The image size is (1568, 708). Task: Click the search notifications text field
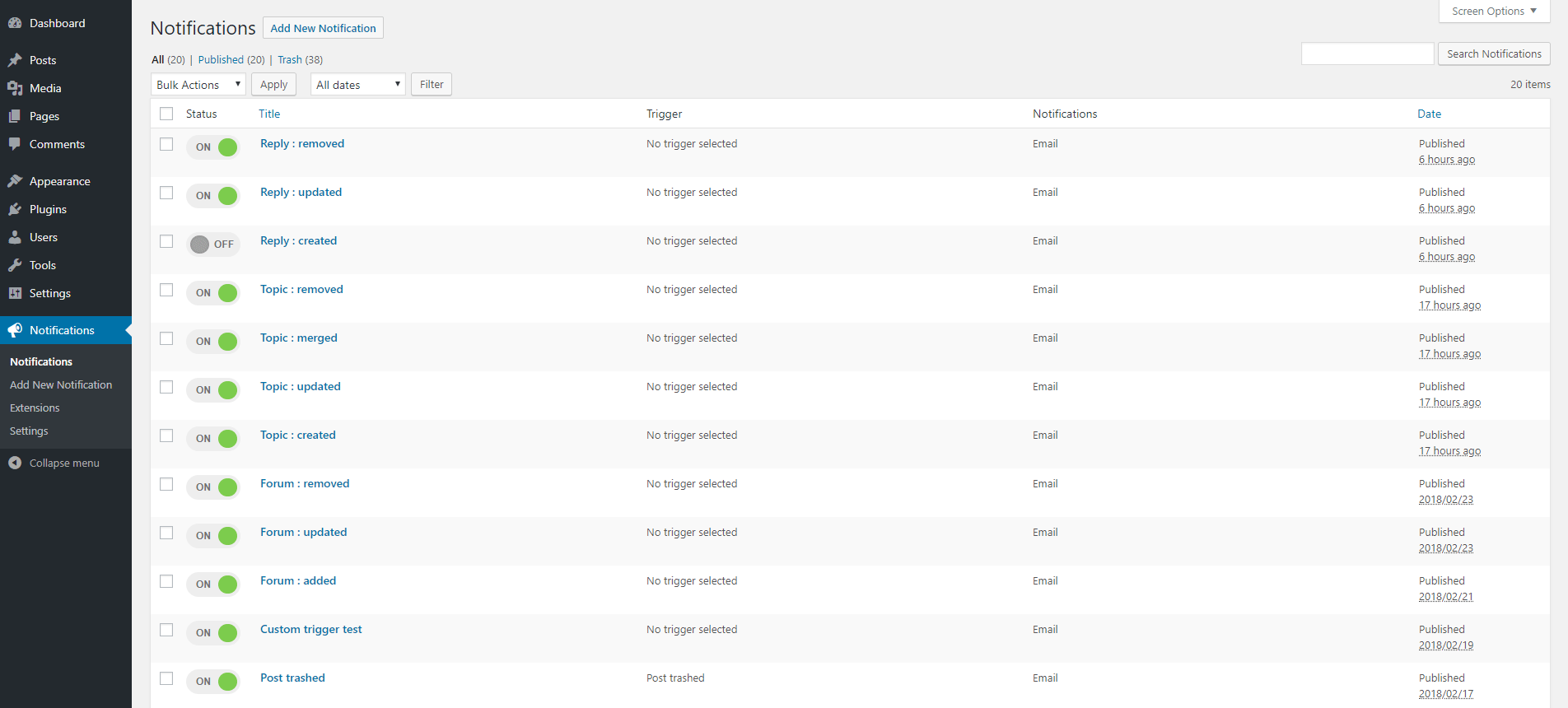tap(1367, 54)
